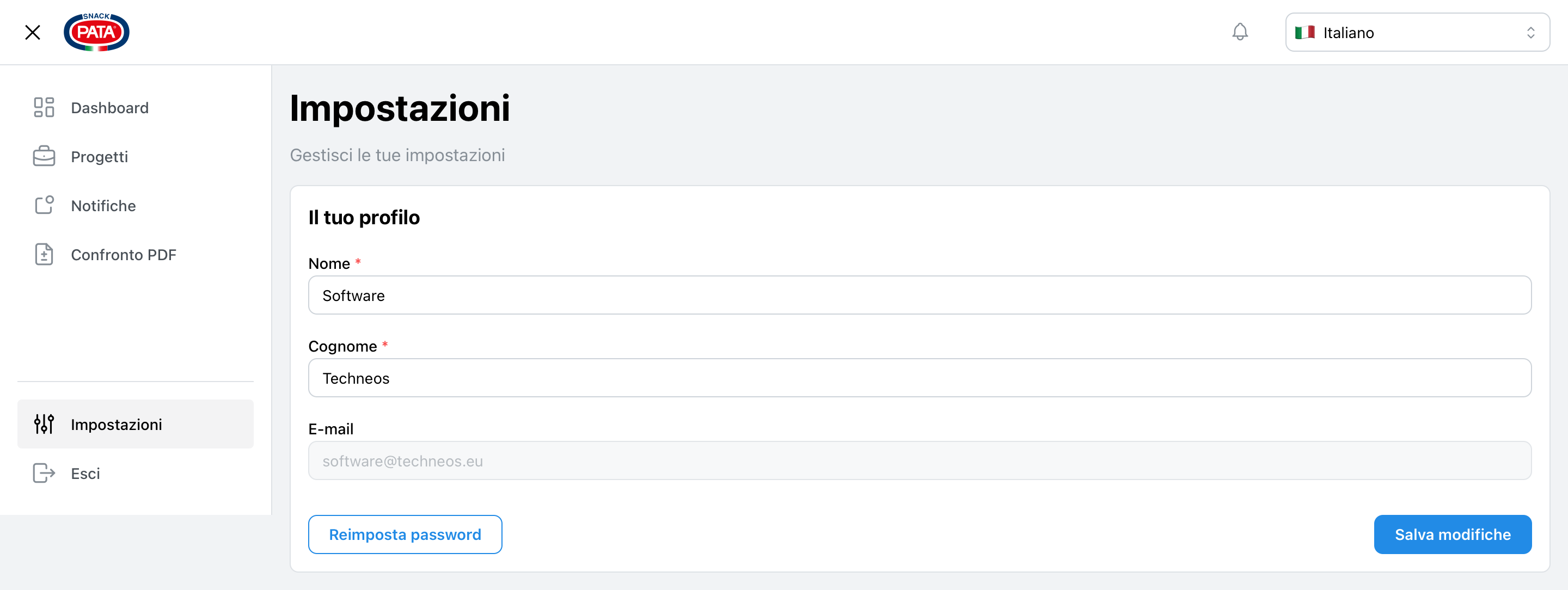The image size is (1568, 590).
Task: Click into the Cognome text field
Action: 919,378
